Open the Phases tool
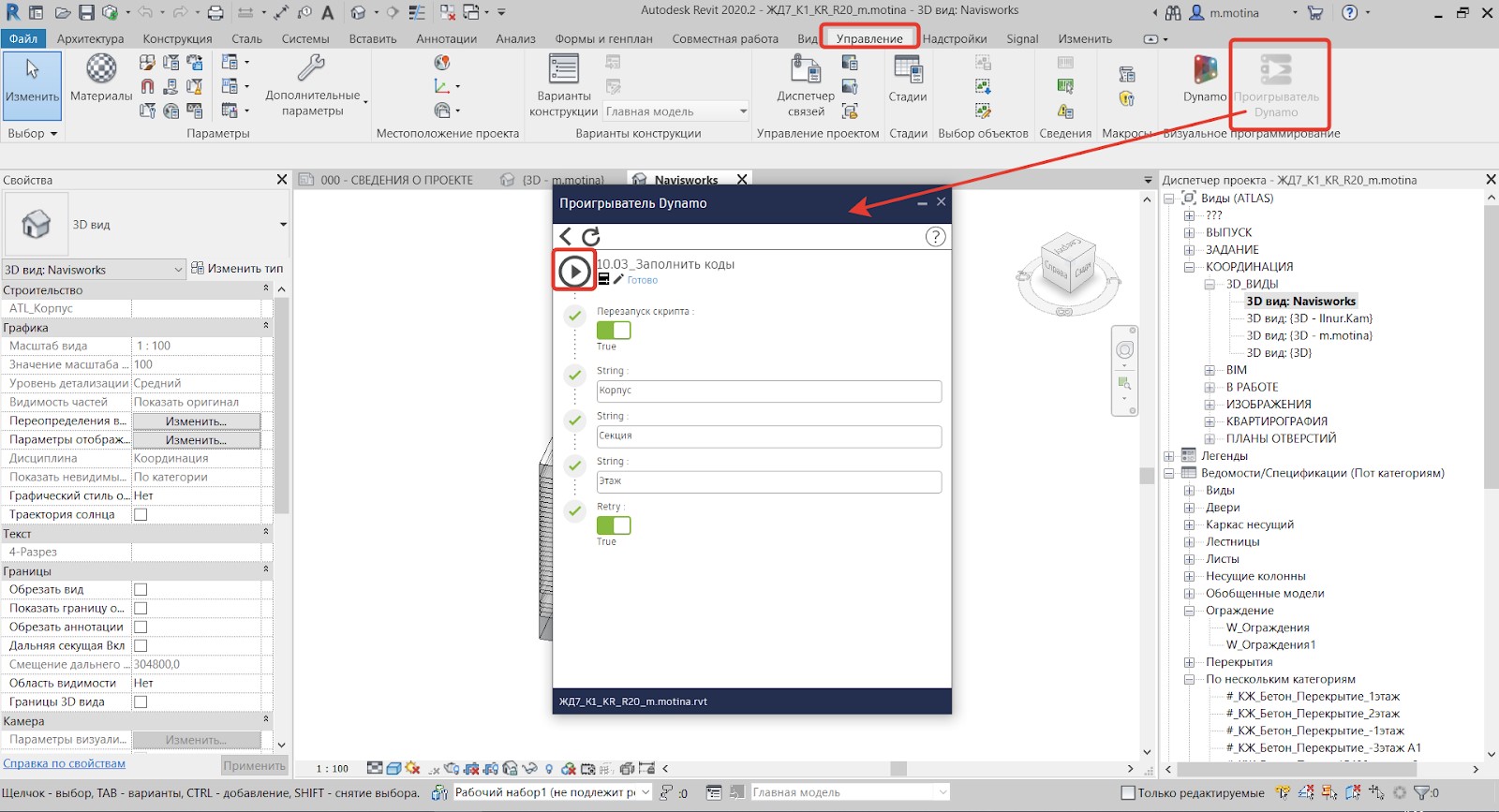Viewport: 1499px width, 812px height. 907,79
